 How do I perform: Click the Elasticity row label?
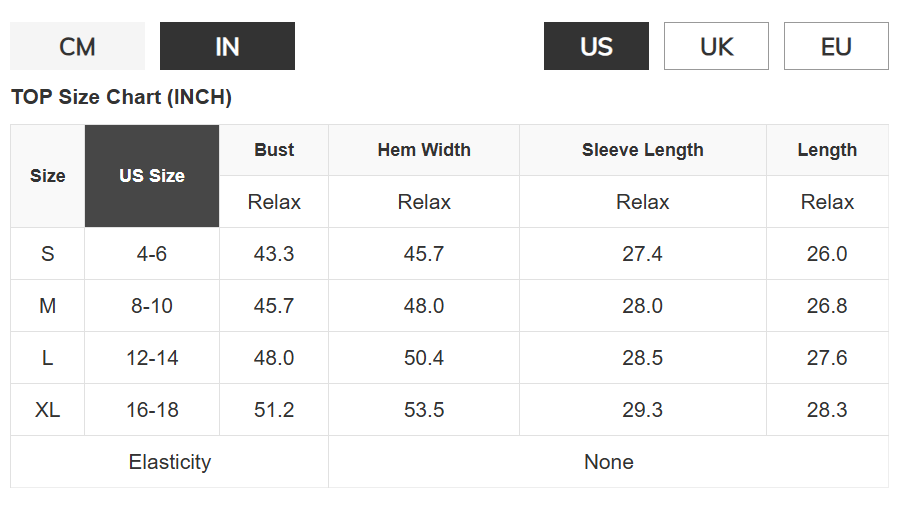click(170, 462)
